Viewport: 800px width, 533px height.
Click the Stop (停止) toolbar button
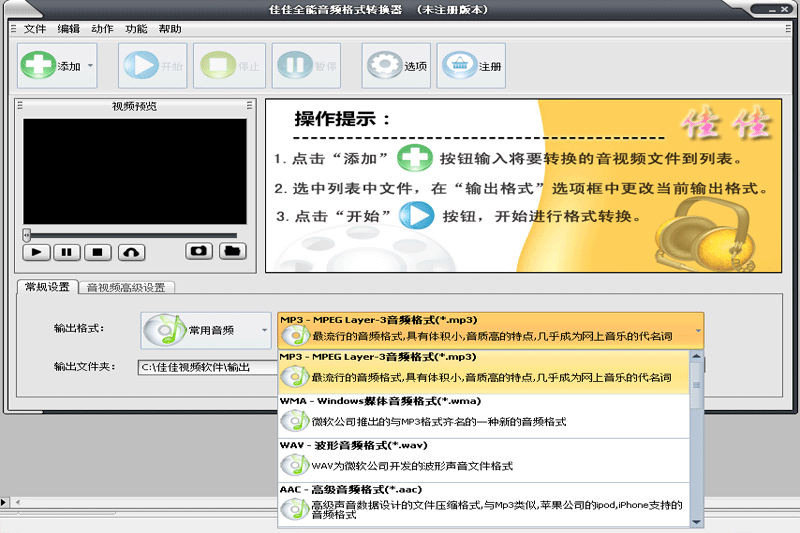coord(230,66)
